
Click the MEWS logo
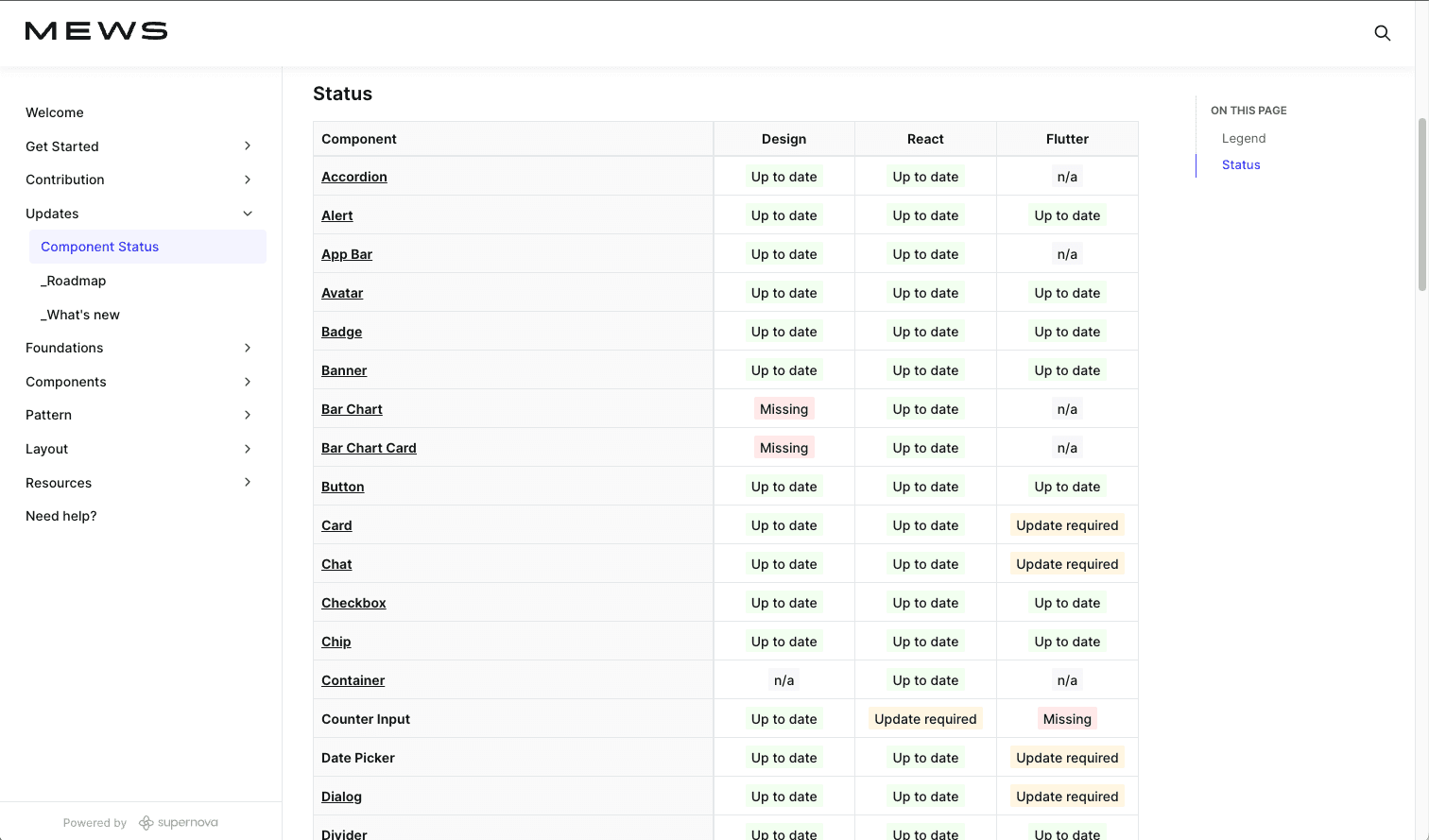[x=96, y=31]
